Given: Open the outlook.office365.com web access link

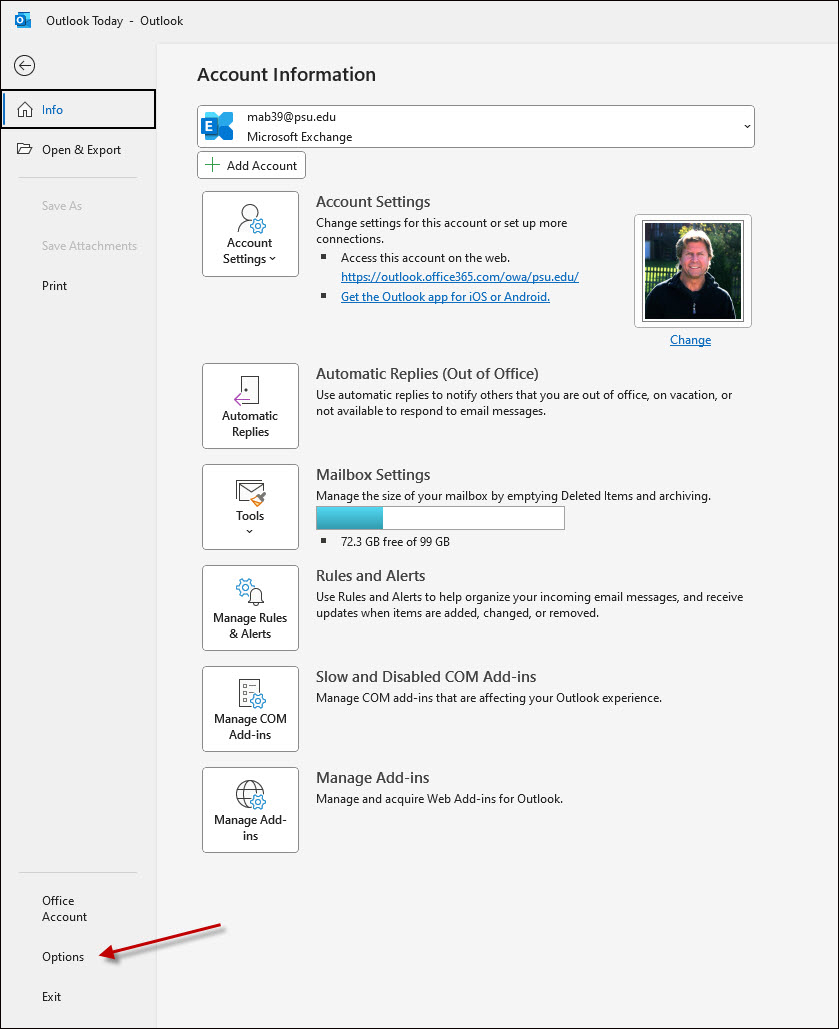Looking at the screenshot, I should 460,277.
